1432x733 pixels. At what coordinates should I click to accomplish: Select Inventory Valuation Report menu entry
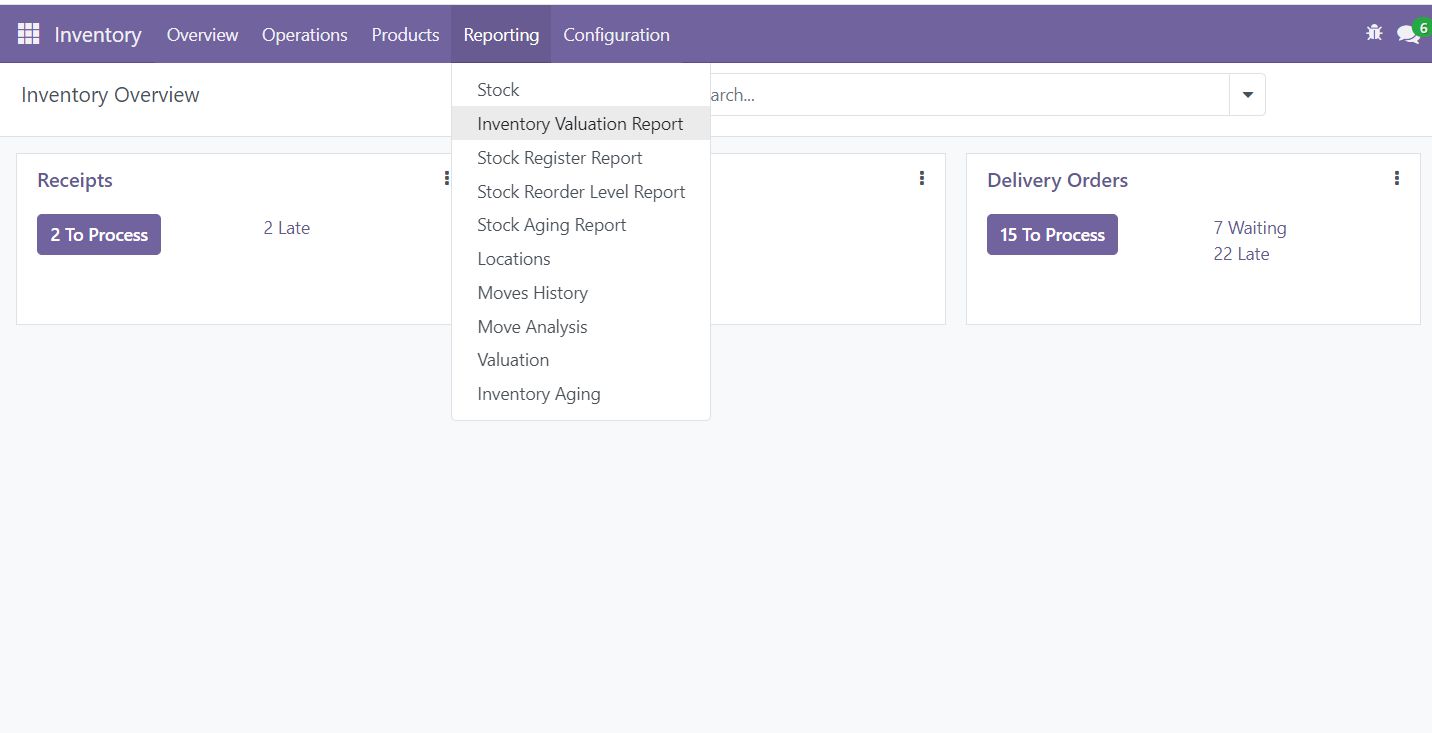tap(580, 124)
